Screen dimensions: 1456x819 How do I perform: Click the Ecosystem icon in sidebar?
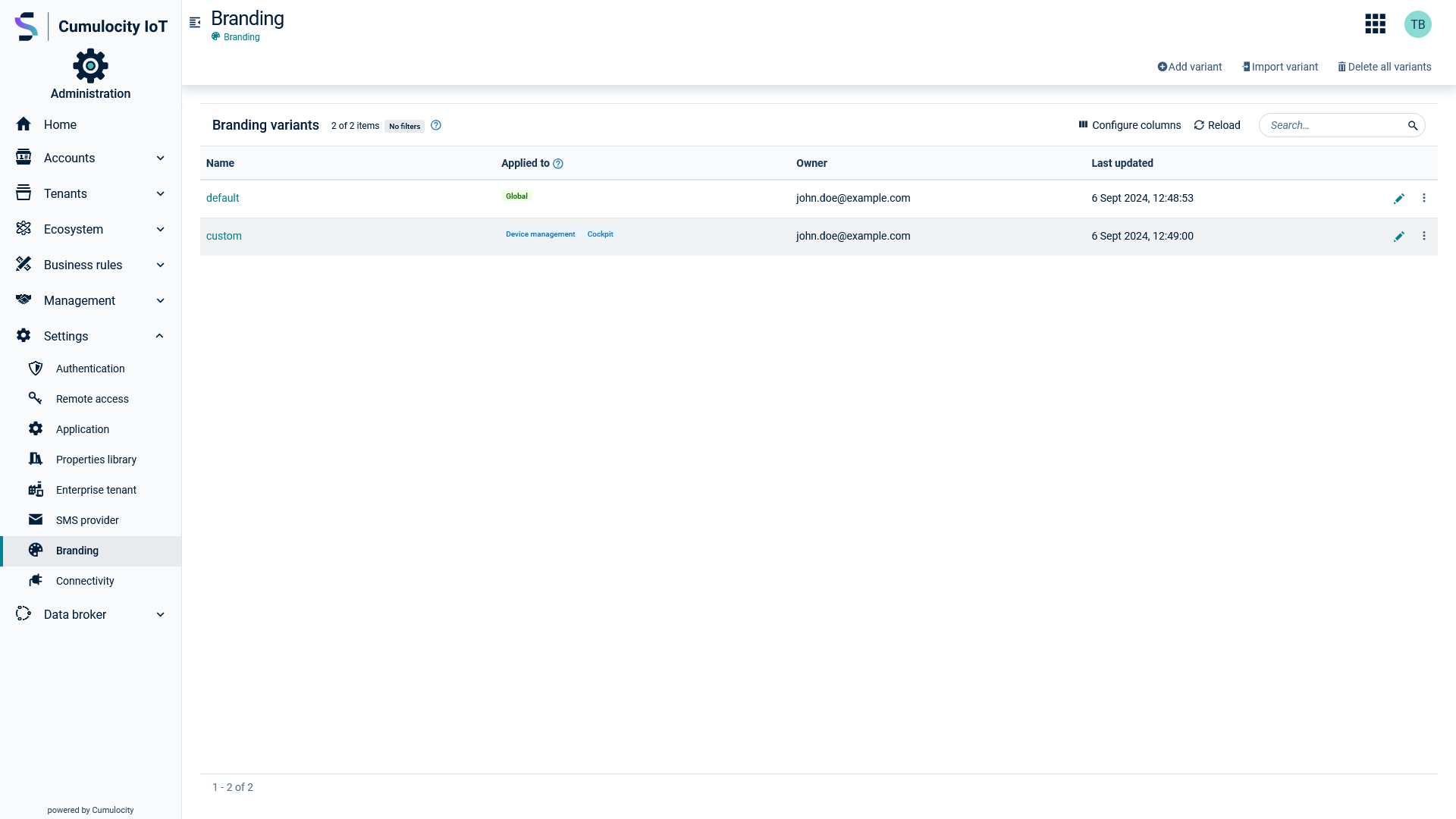point(24,228)
